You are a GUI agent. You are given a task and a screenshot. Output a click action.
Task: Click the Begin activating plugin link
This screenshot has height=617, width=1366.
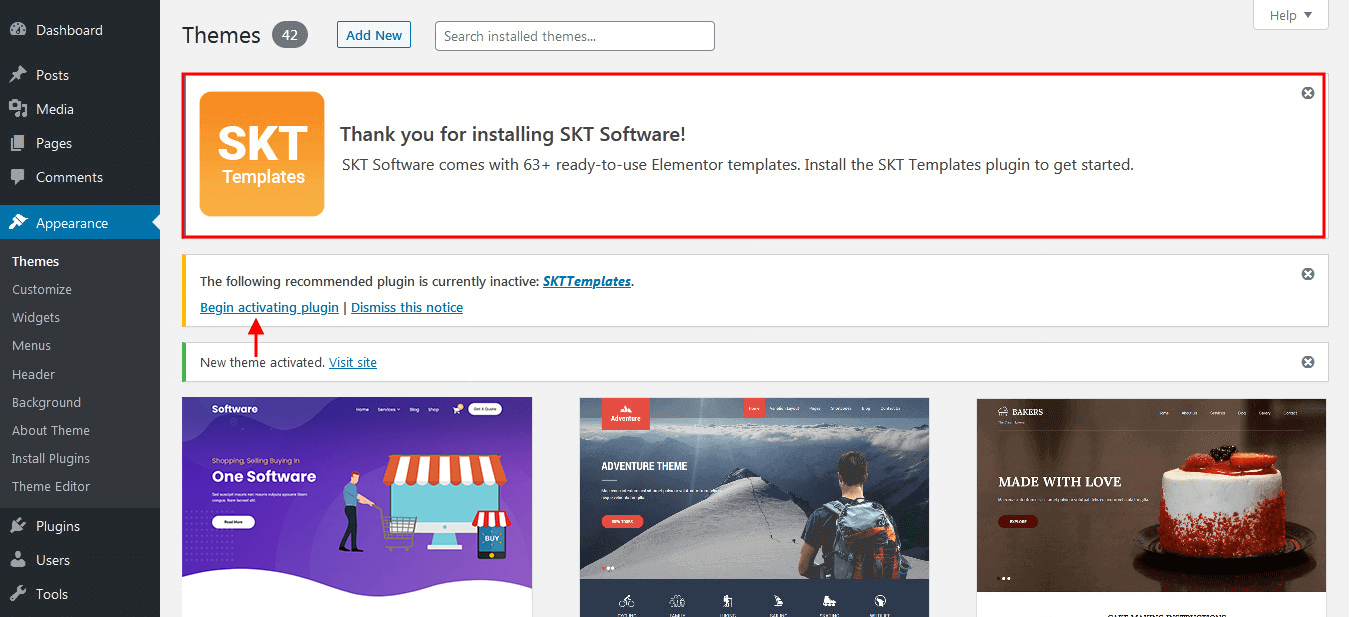(x=269, y=307)
